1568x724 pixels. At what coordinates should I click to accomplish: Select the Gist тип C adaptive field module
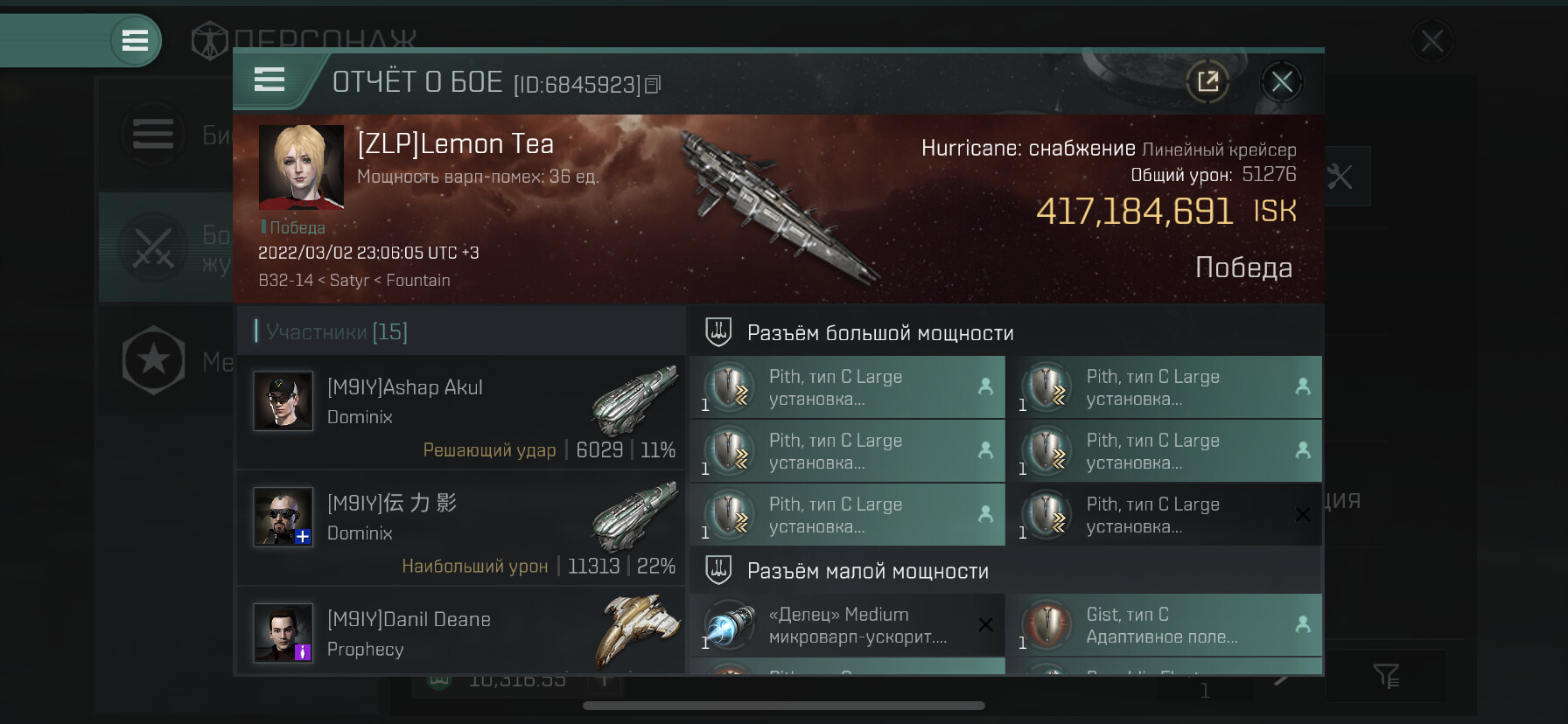(1164, 625)
